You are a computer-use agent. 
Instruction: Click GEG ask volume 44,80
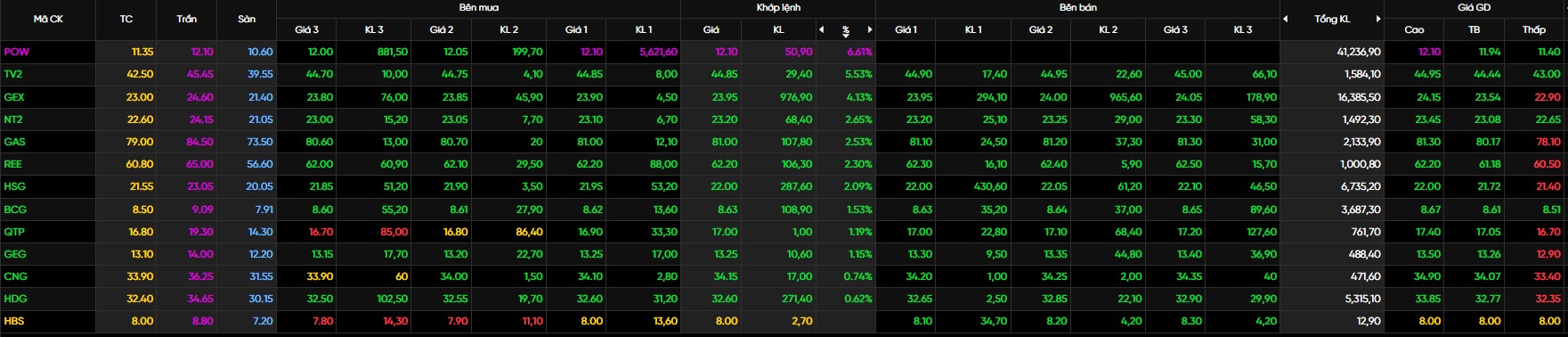(x=1127, y=254)
